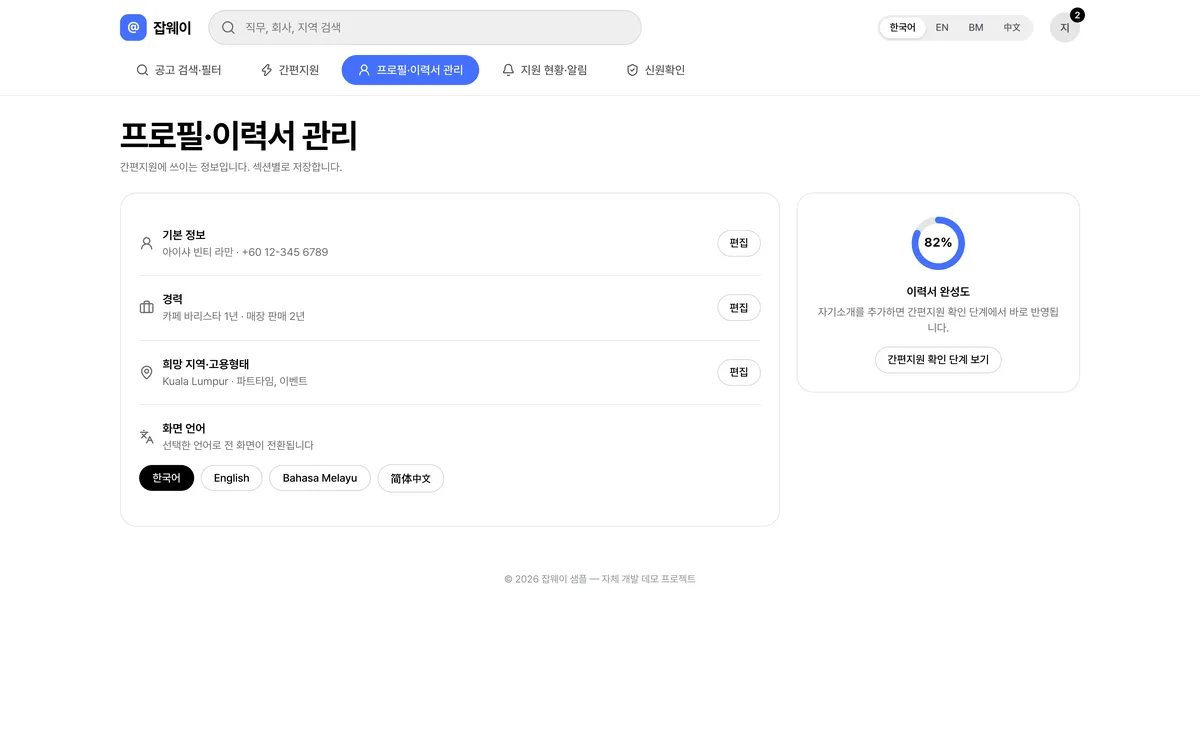Switch header language to 한국어
Screen dimensions: 1200x750
[902, 28]
